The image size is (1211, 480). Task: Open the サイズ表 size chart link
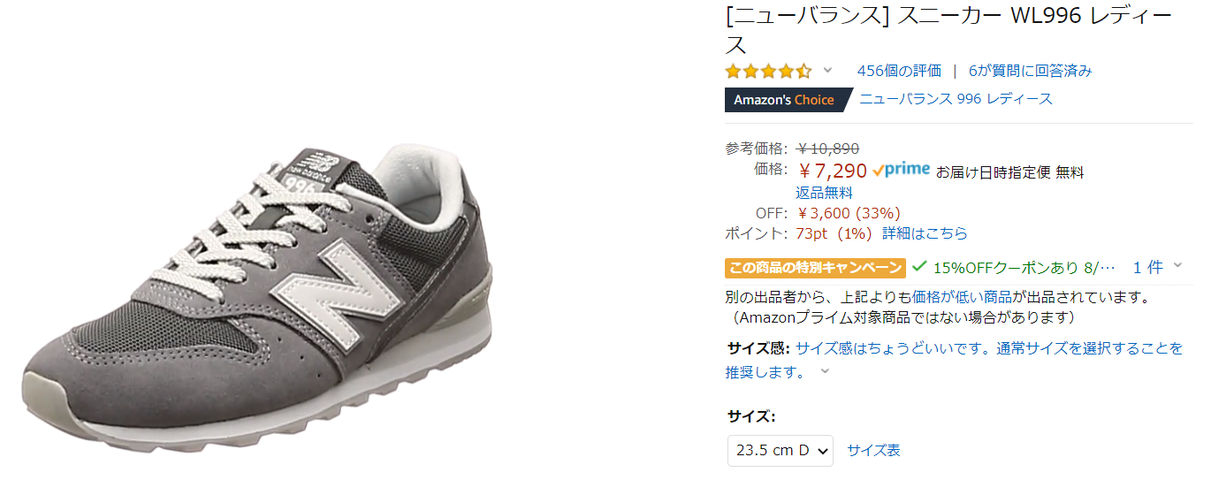(x=874, y=450)
